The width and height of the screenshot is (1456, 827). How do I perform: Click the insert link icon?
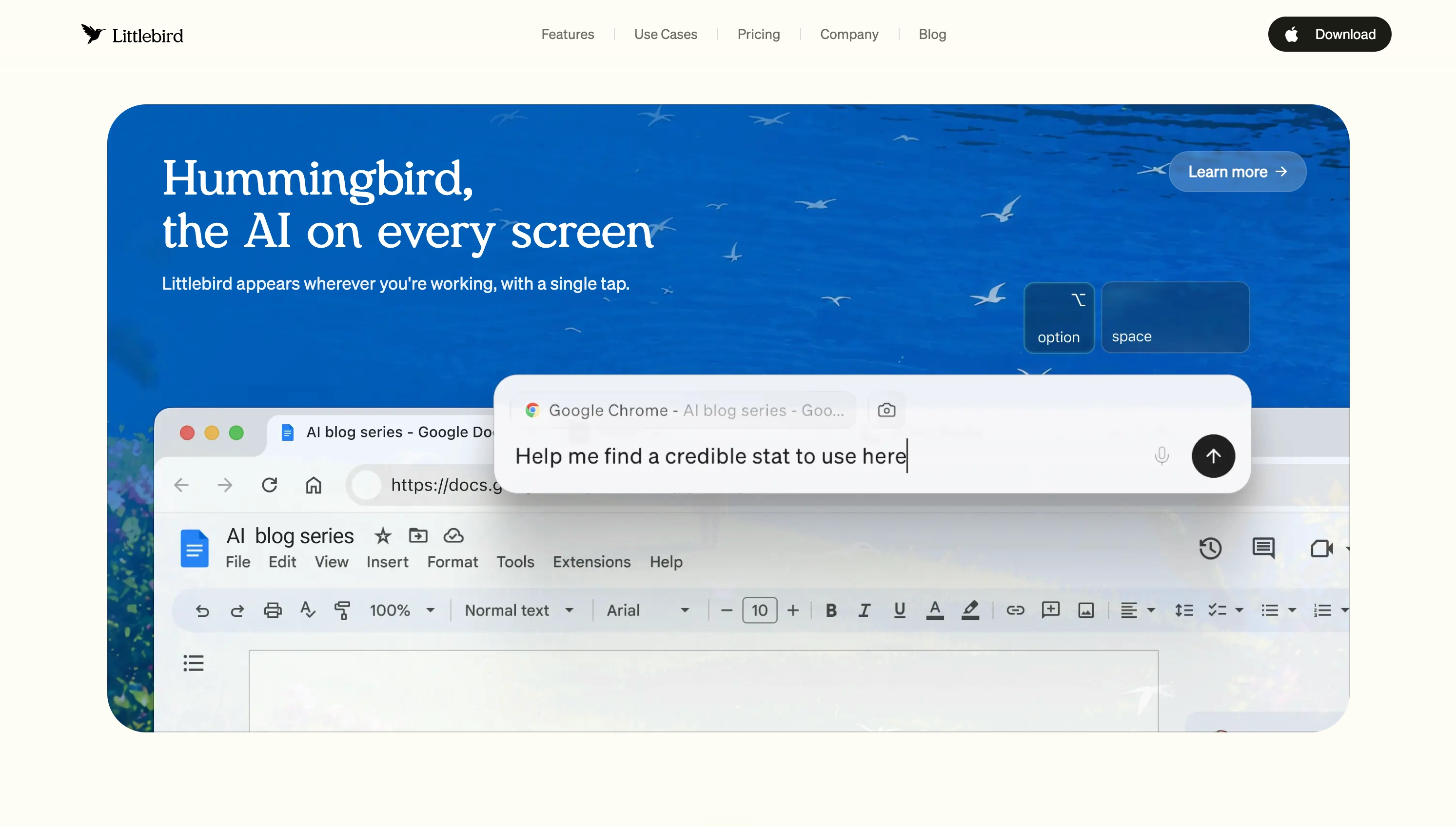1015,610
